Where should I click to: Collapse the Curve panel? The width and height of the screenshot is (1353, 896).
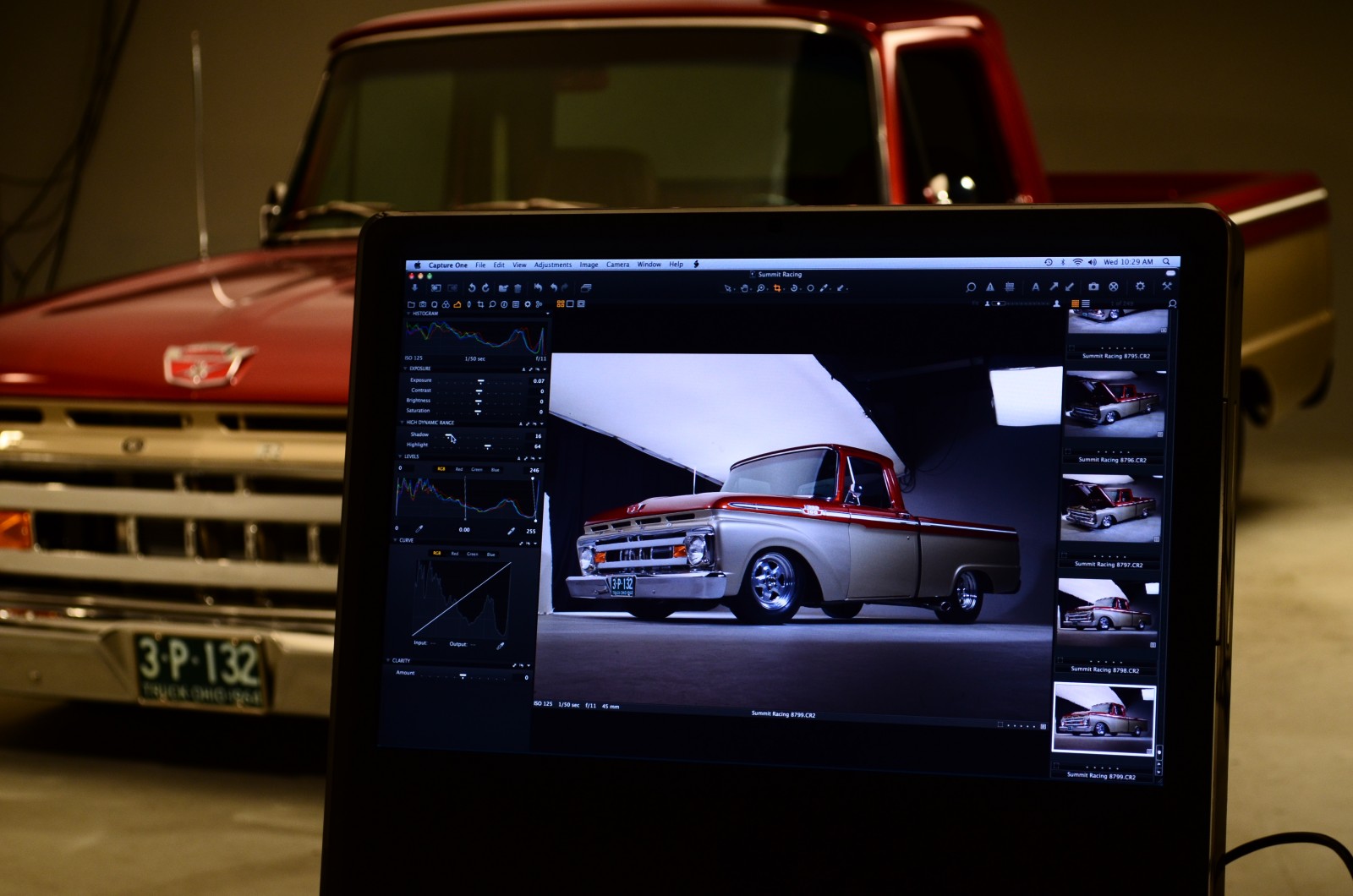395,540
